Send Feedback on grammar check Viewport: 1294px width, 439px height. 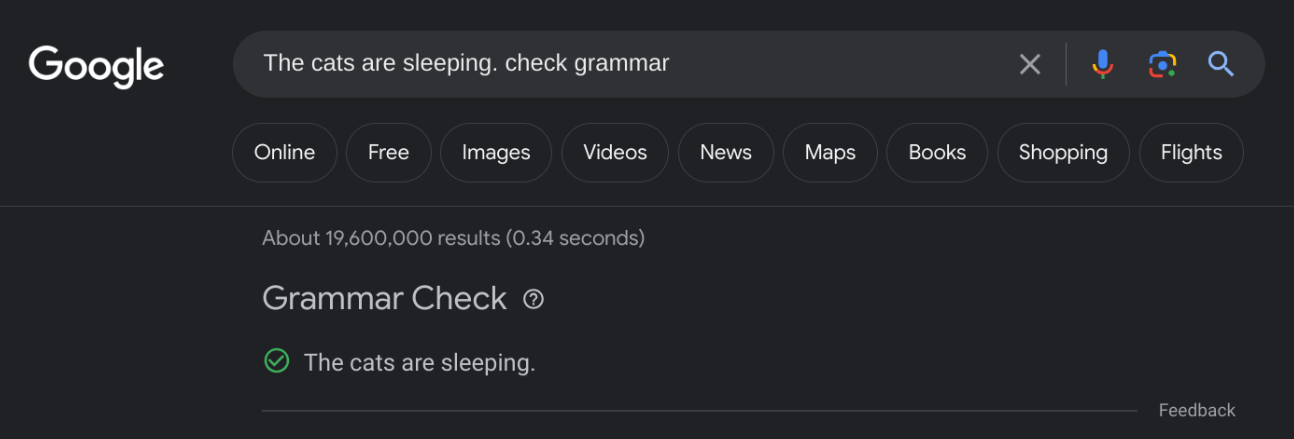tap(1197, 410)
